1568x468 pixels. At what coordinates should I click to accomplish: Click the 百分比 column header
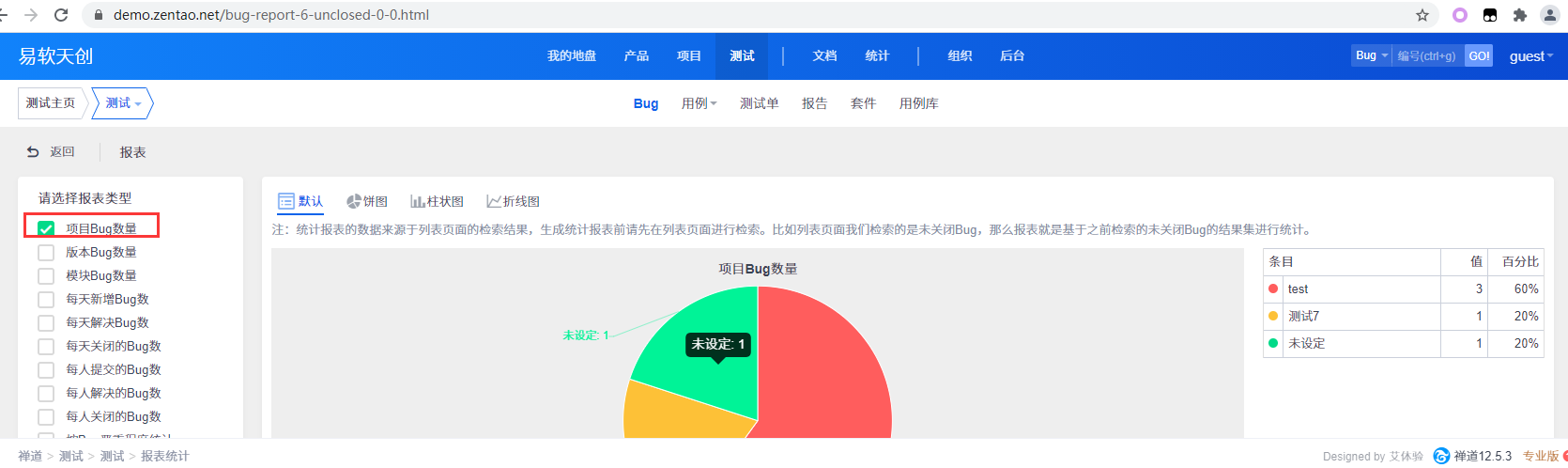[1515, 262]
